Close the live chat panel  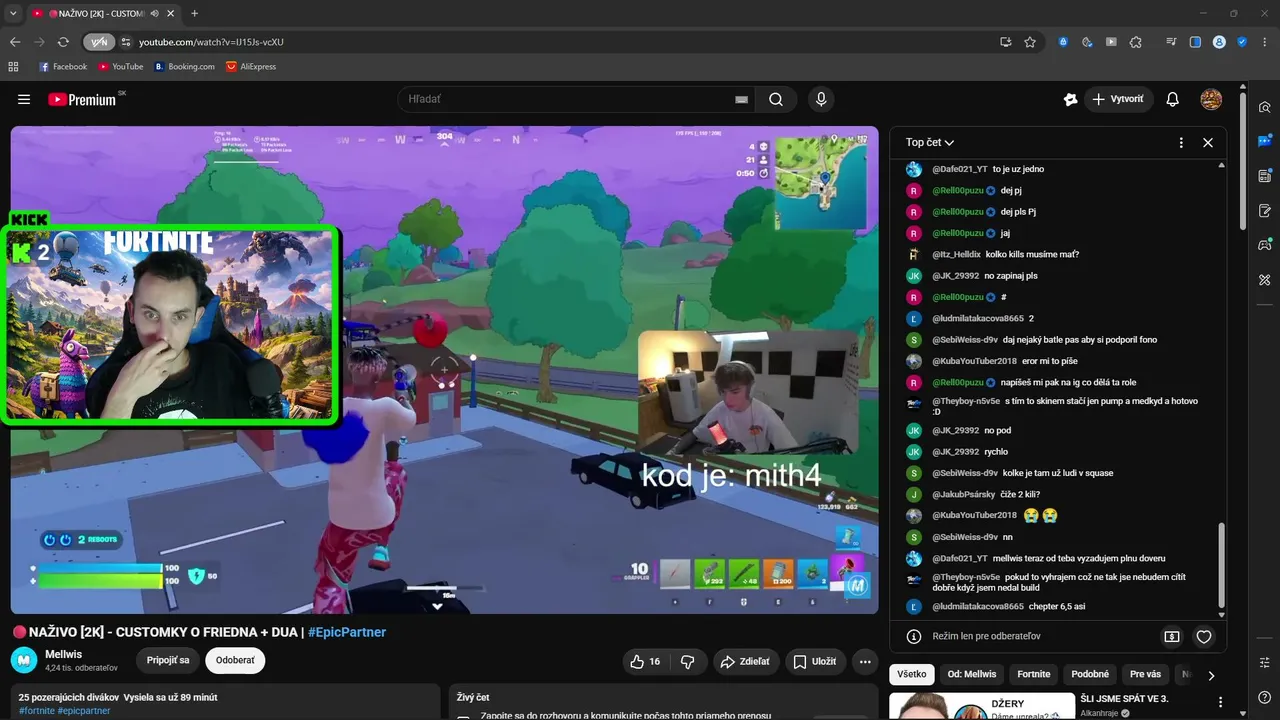pyautogui.click(x=1208, y=142)
